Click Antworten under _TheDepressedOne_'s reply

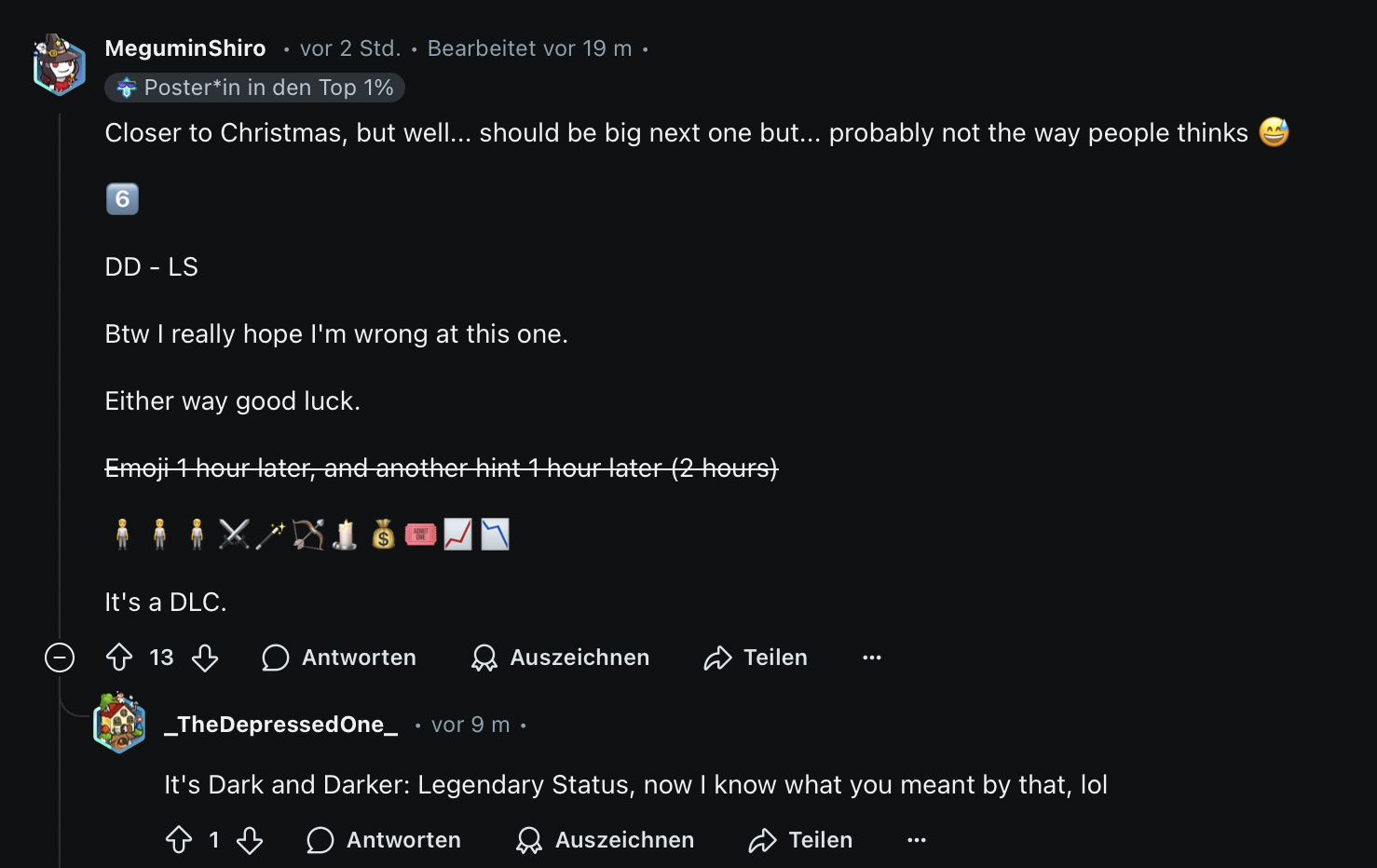click(384, 840)
